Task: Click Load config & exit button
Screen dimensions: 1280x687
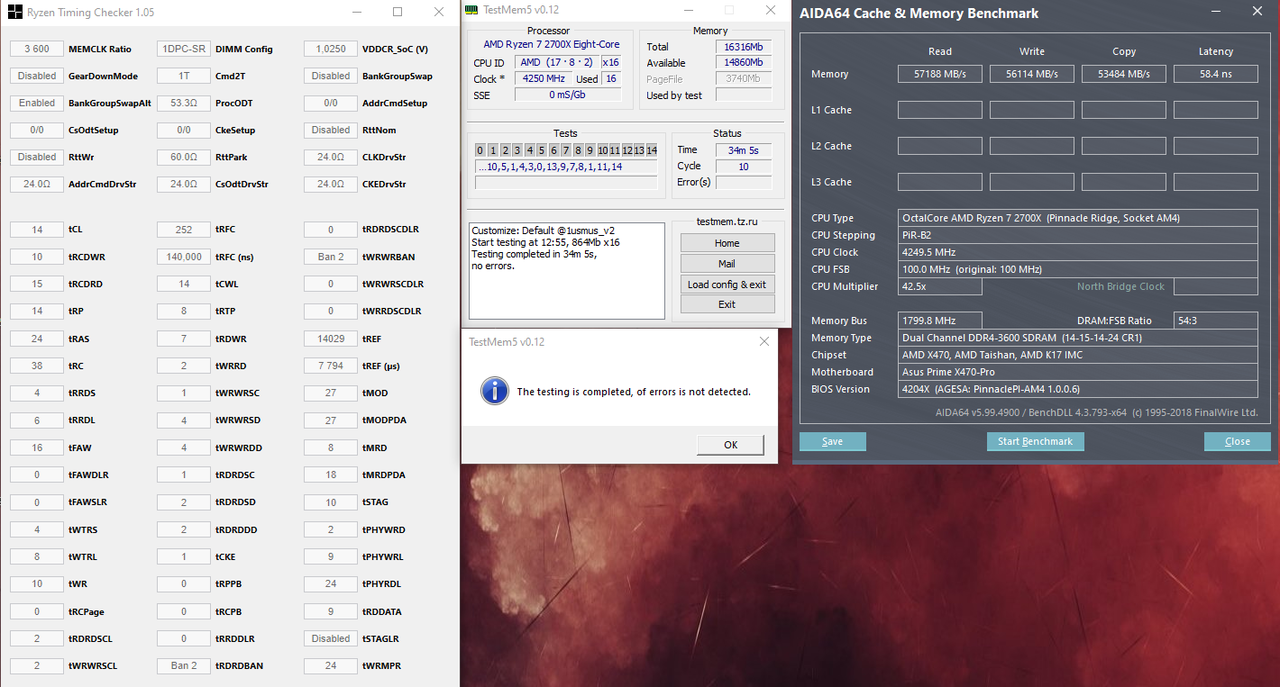Action: [727, 284]
